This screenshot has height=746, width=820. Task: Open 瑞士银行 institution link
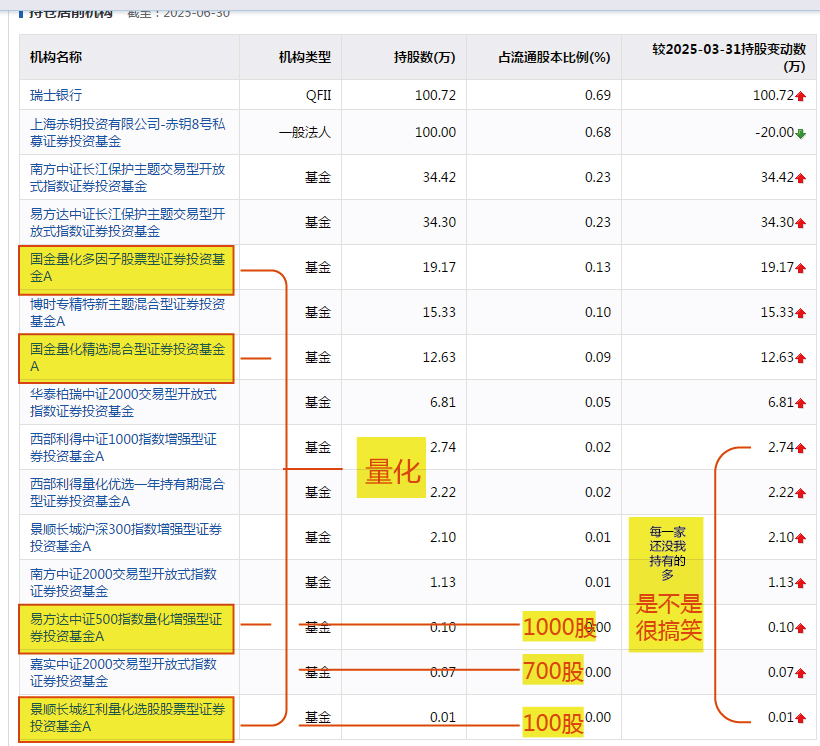(x=56, y=95)
